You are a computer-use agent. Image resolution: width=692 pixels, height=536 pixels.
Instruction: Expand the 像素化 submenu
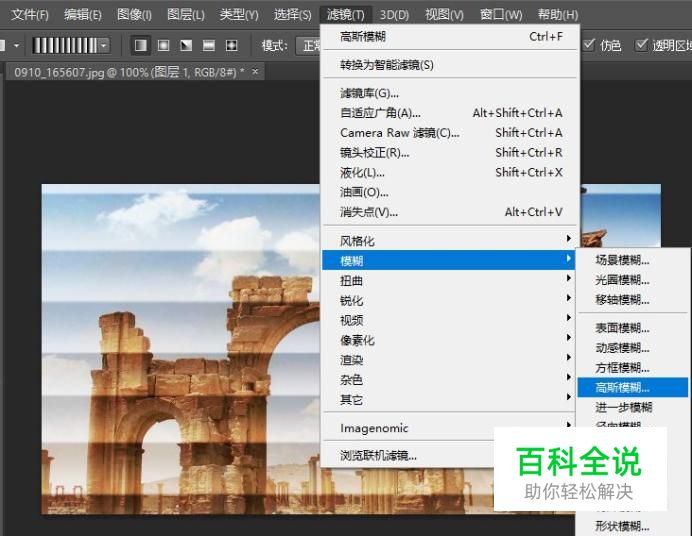coord(448,340)
